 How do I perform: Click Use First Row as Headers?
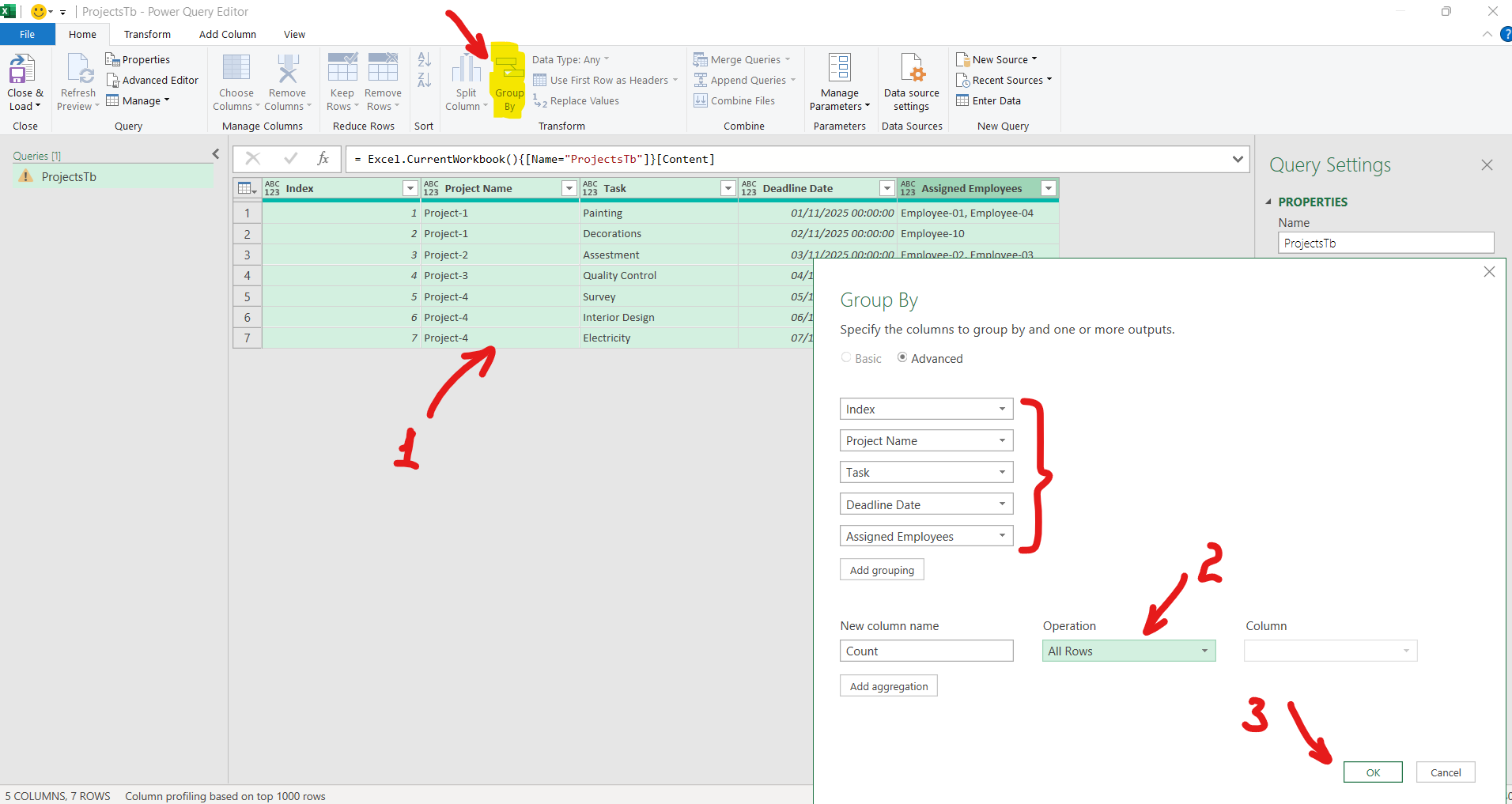[605, 80]
